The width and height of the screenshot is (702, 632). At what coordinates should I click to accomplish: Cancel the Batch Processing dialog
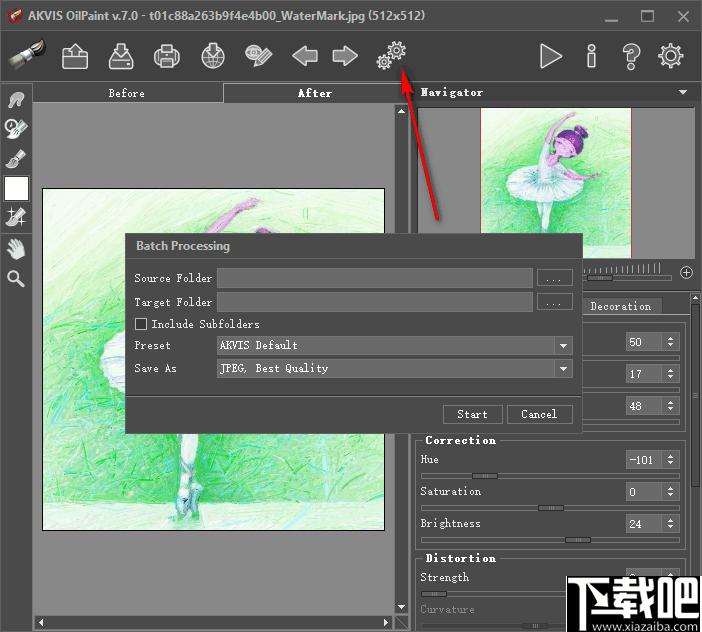pyautogui.click(x=539, y=414)
